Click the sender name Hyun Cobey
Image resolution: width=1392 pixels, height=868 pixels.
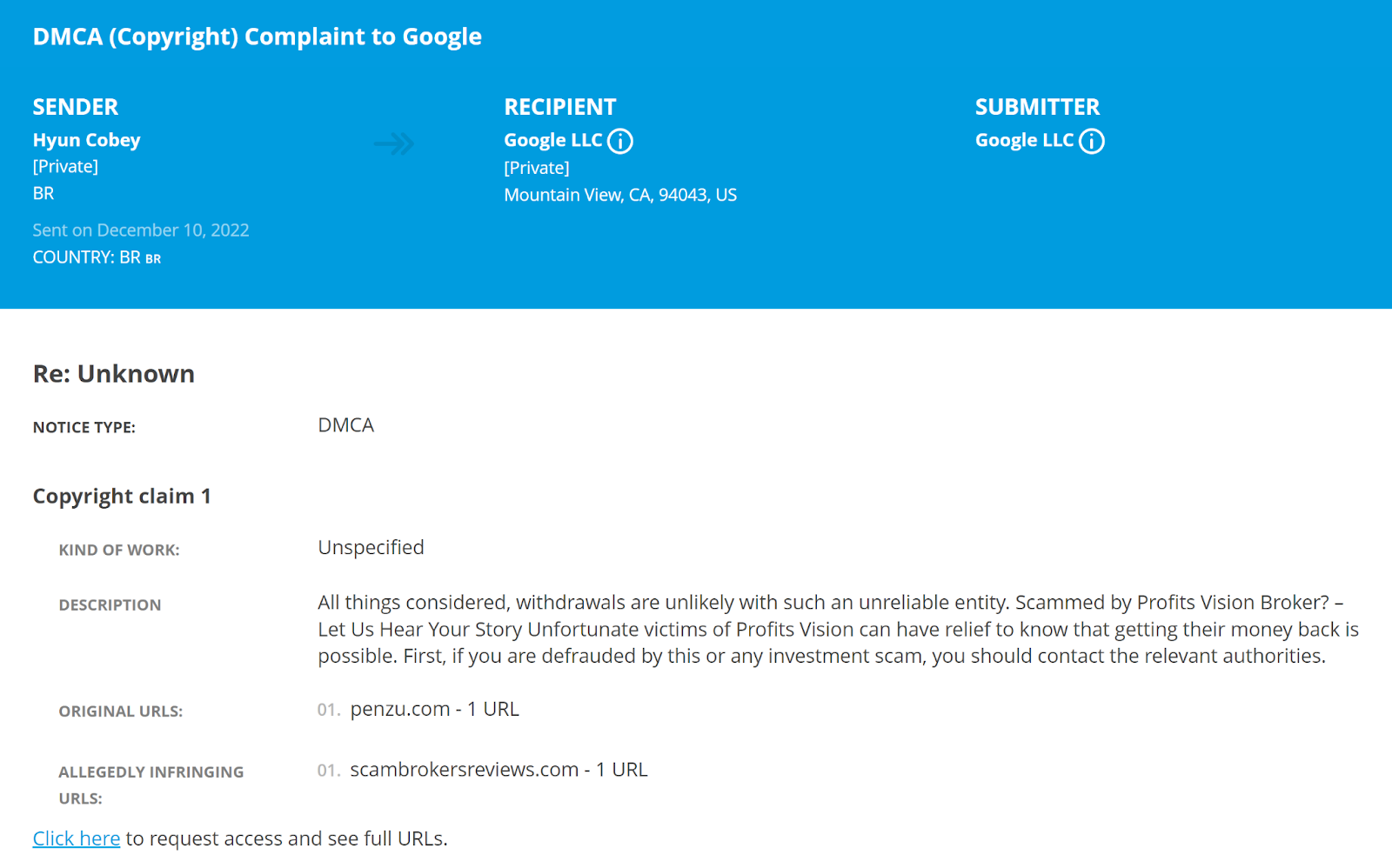pos(86,140)
